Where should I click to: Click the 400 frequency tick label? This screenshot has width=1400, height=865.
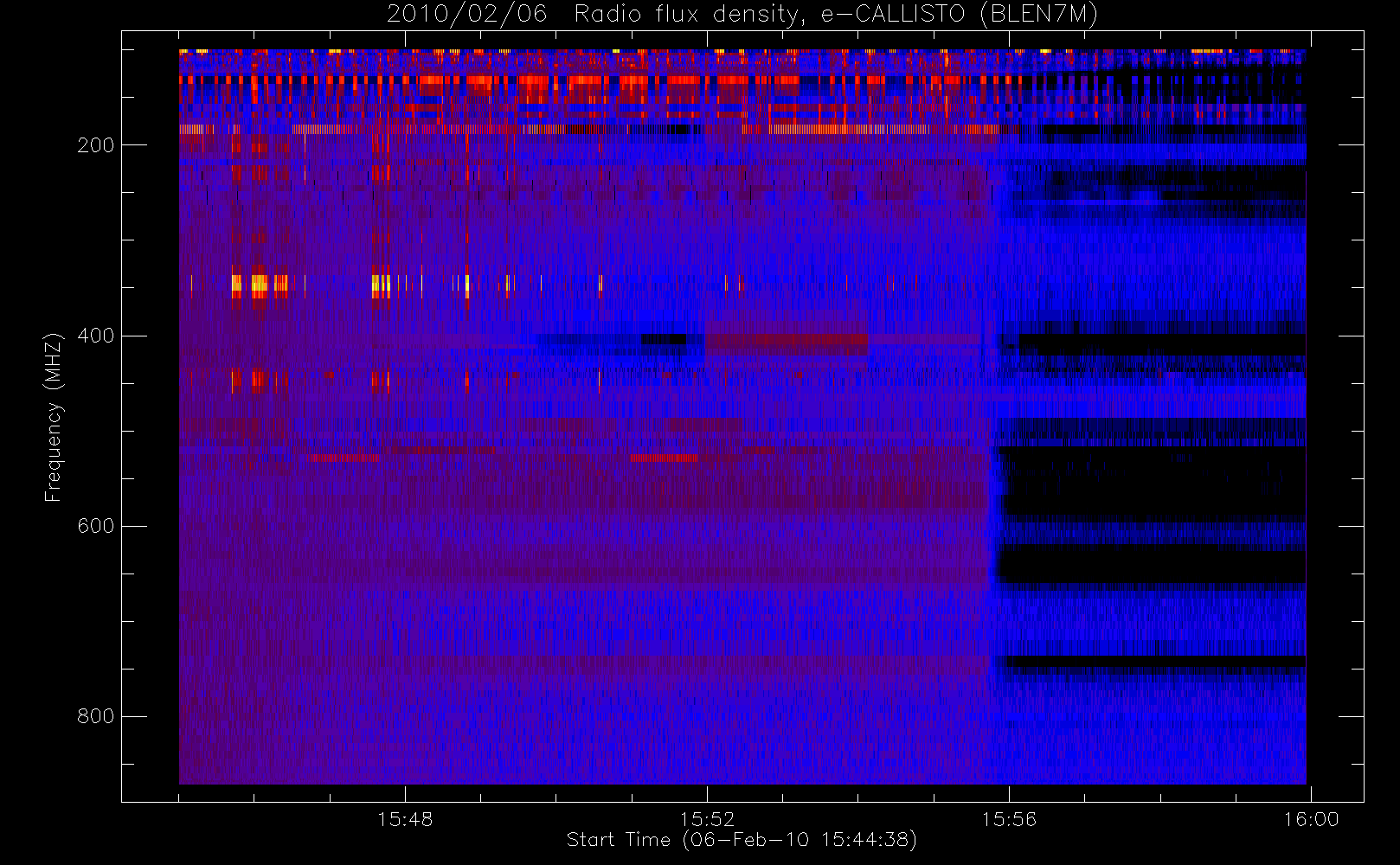[95, 336]
